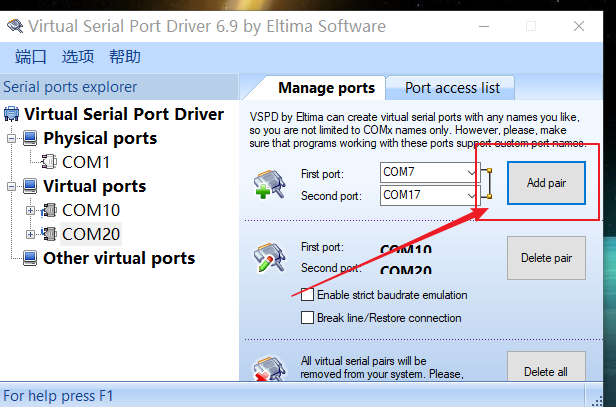Image resolution: width=616 pixels, height=407 pixels.
Task: Click the Add pair button
Action: point(546,183)
